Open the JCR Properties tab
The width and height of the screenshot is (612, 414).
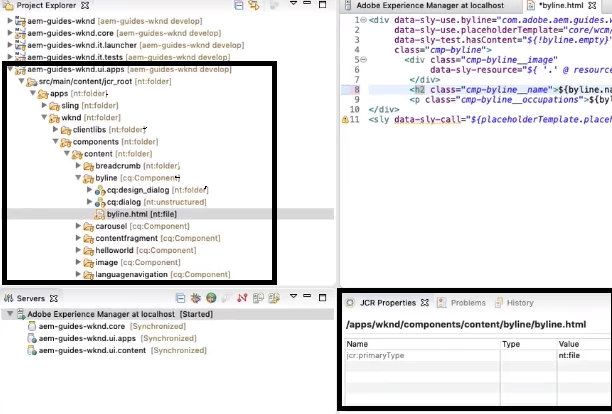click(x=388, y=303)
